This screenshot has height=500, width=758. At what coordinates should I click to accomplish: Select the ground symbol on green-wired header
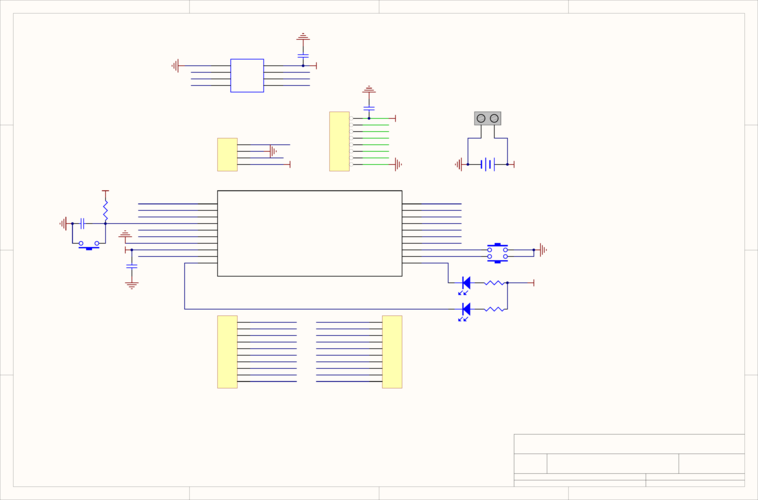tap(398, 164)
